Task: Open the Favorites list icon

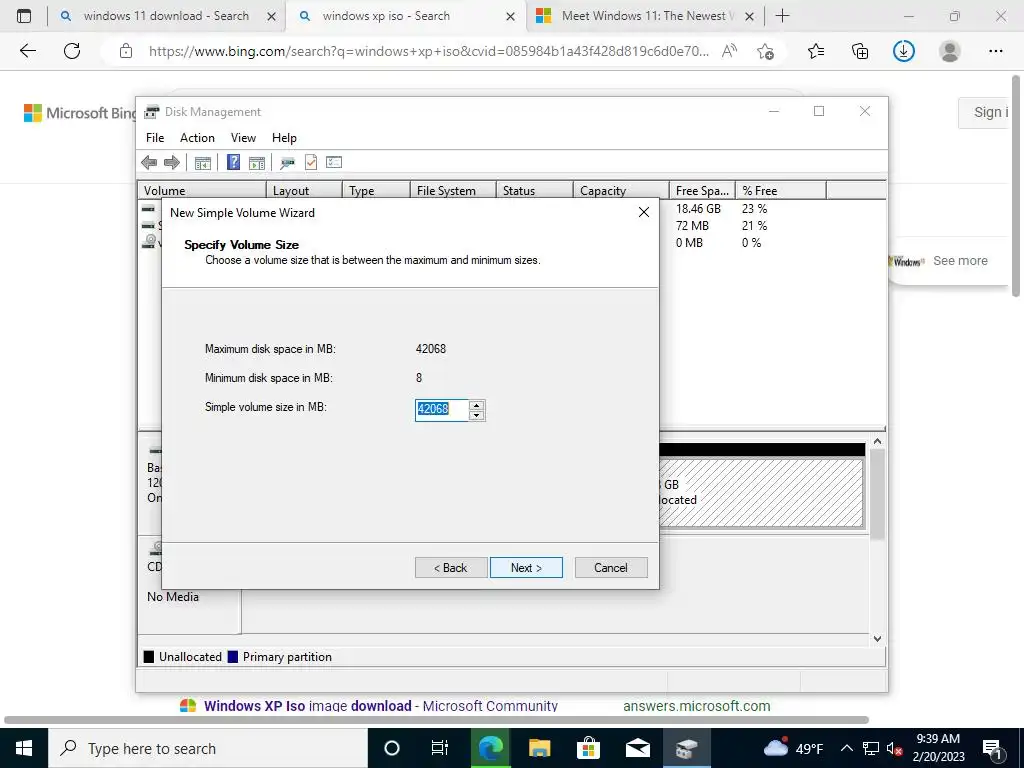Action: click(816, 51)
